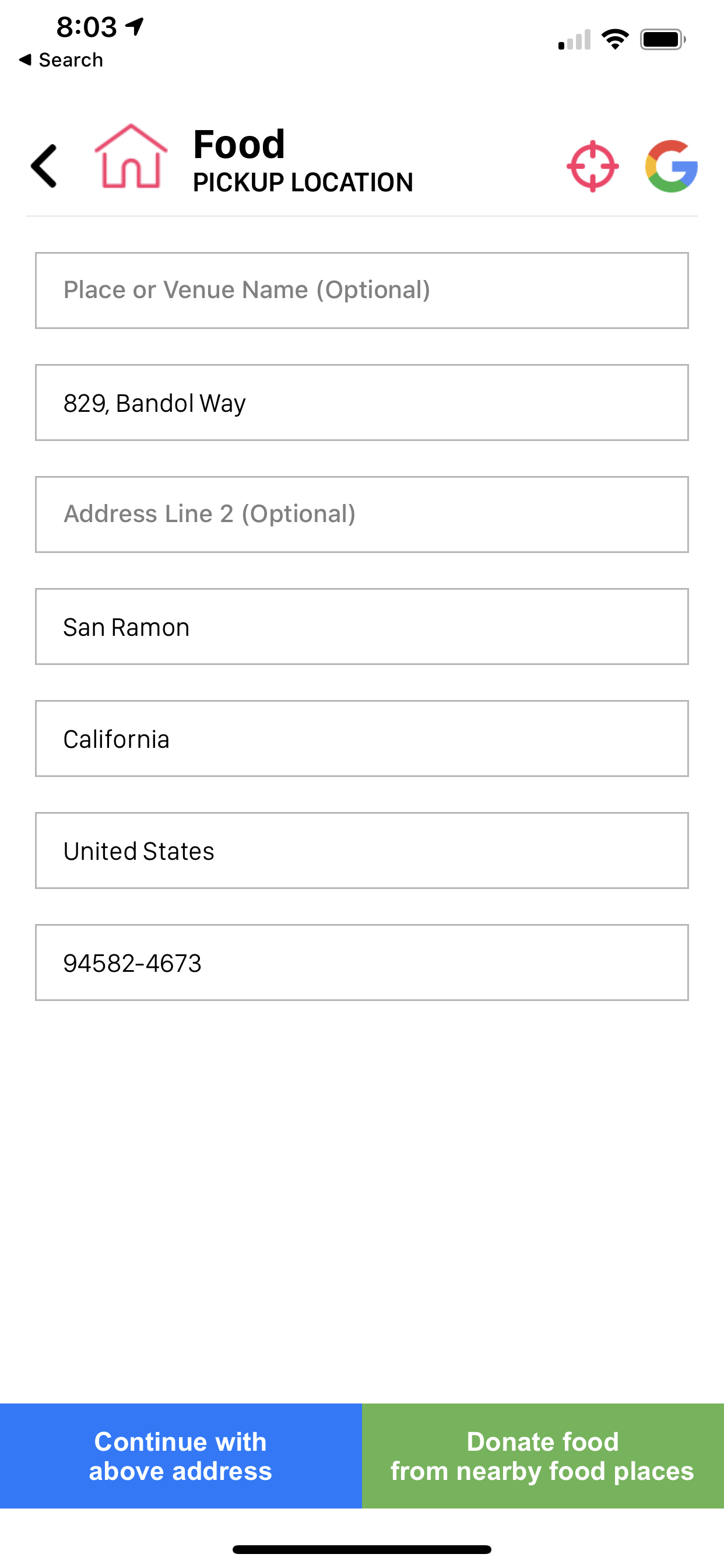Tap the cellular signal bars

pyautogui.click(x=574, y=40)
